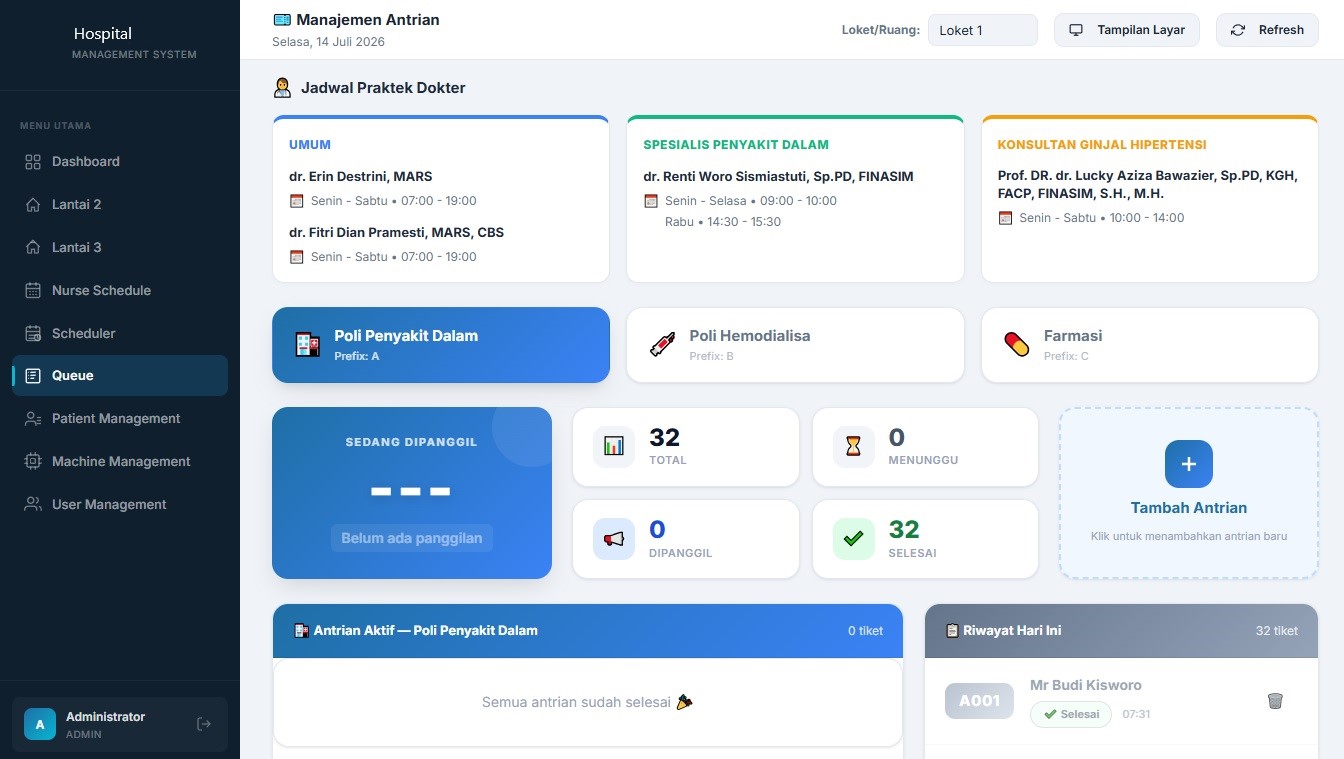The height and width of the screenshot is (759, 1344).
Task: Click the Nurse Schedule calendar icon
Action: point(33,291)
